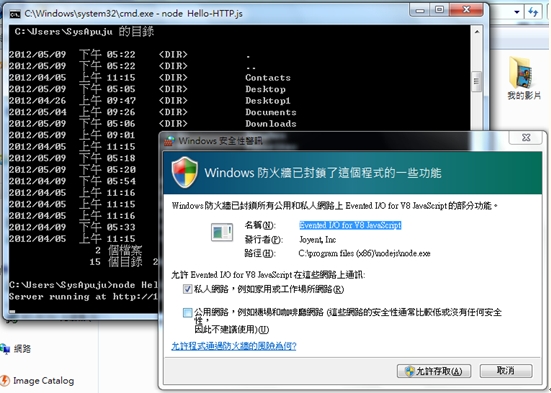Click the Desktop1 directory entry in cmd
This screenshot has width=551, height=393.
click(268, 101)
